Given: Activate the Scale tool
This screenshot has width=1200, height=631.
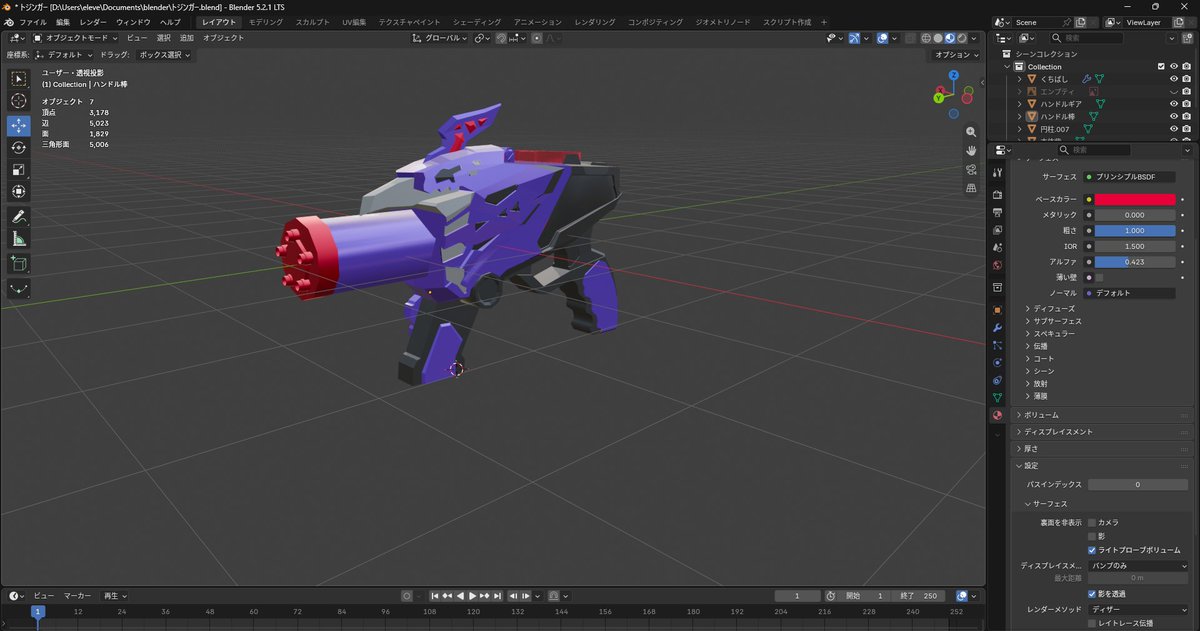Looking at the screenshot, I should pyautogui.click(x=19, y=169).
